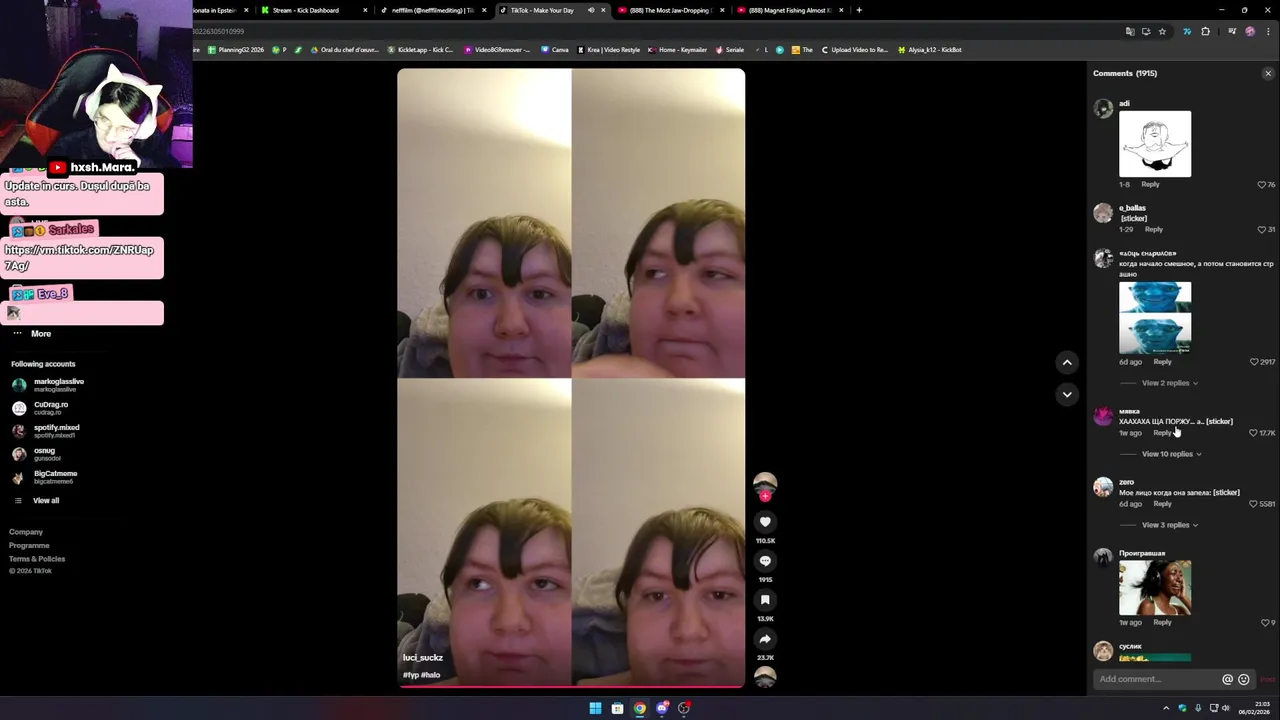Open the luci_suckz creator profile name
The height and width of the screenshot is (720, 1280).
[422, 658]
